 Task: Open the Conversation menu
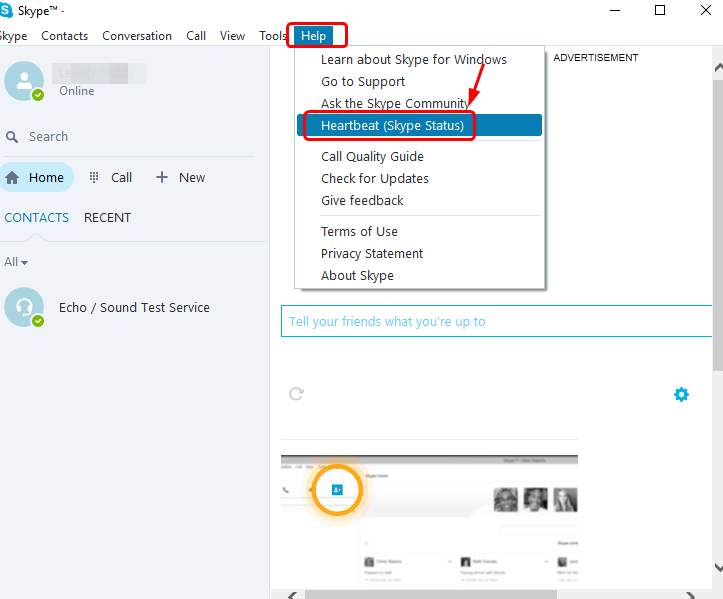coord(137,36)
